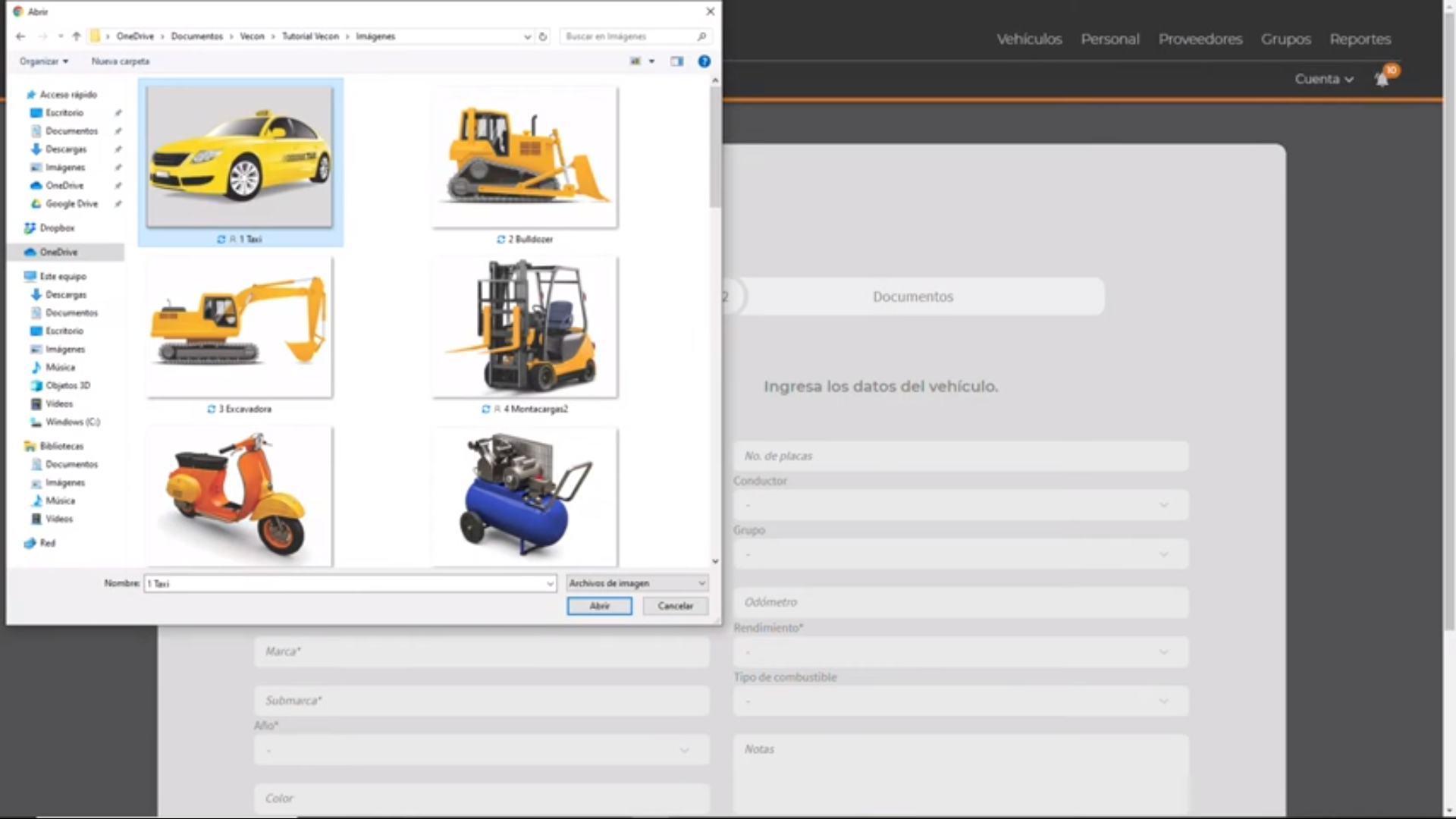The width and height of the screenshot is (1456, 819).
Task: Open Dropbox in the navigation pane
Action: (x=57, y=227)
